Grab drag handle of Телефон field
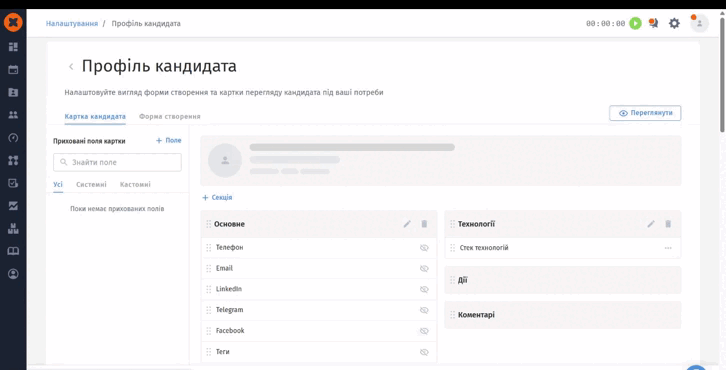 (x=209, y=248)
